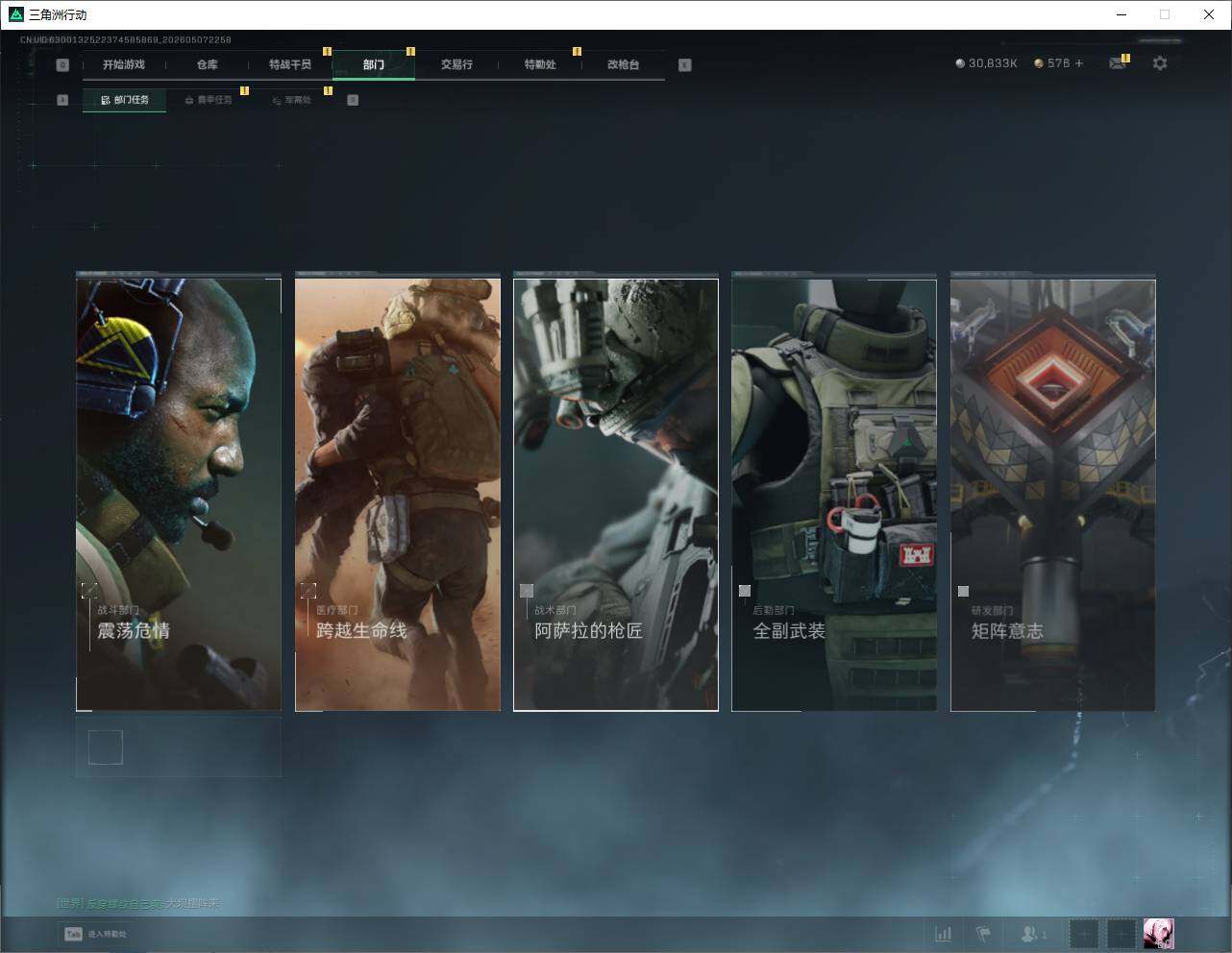Image resolution: width=1232 pixels, height=953 pixels.
Task: Click the right sub-tab key hint icon
Action: 353,100
